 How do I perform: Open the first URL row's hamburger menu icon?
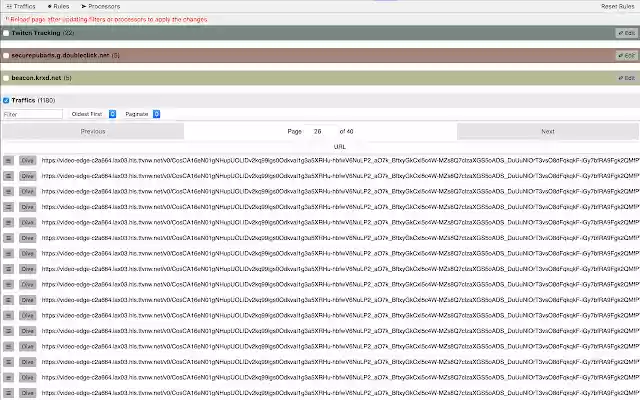click(9, 161)
